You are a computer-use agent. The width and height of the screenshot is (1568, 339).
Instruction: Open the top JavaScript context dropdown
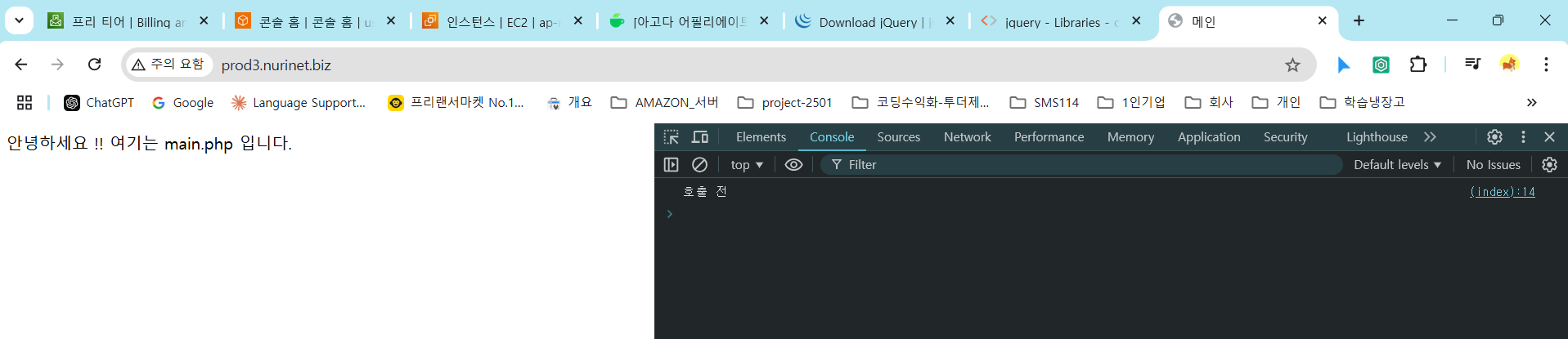coord(747,165)
